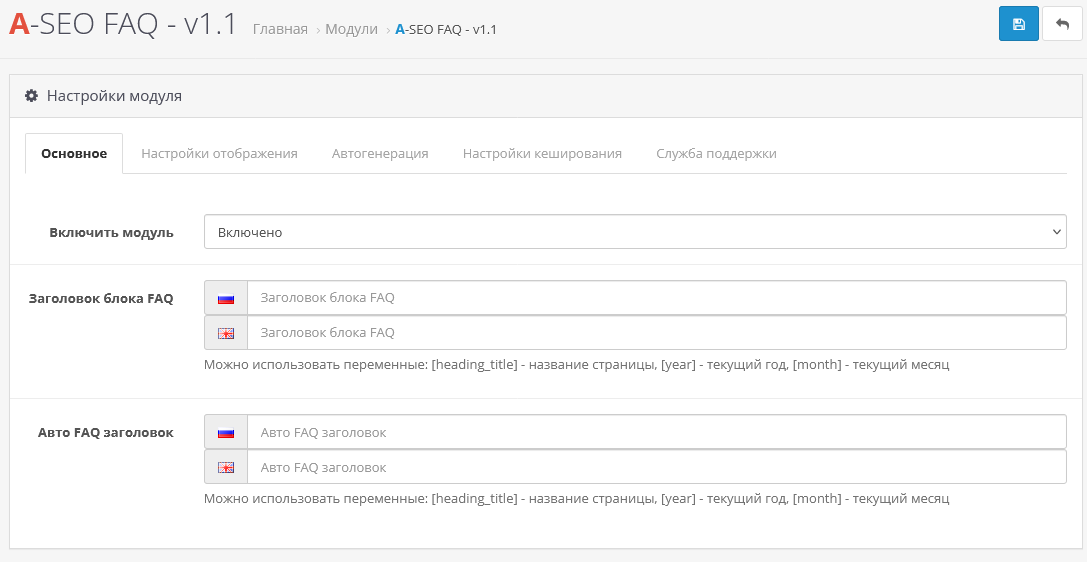Click the A-SEO FAQ - v1.1 breadcrumb link
This screenshot has width=1087, height=562.
(446, 30)
